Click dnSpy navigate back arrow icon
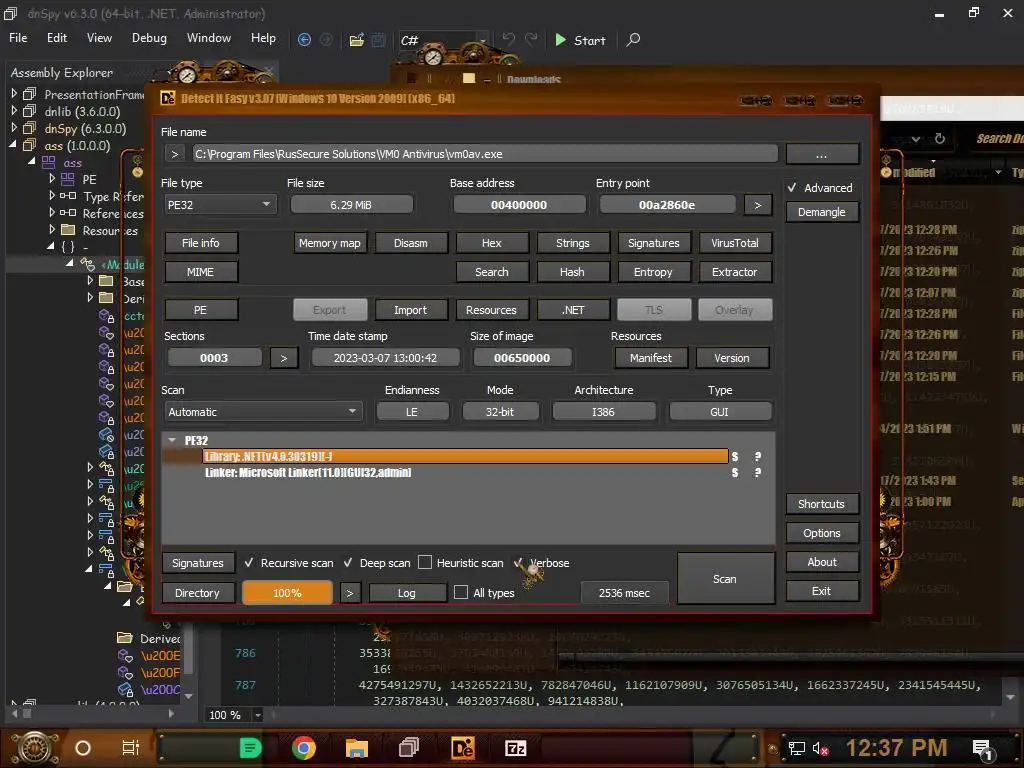Viewport: 1024px width, 768px height. 304,40
